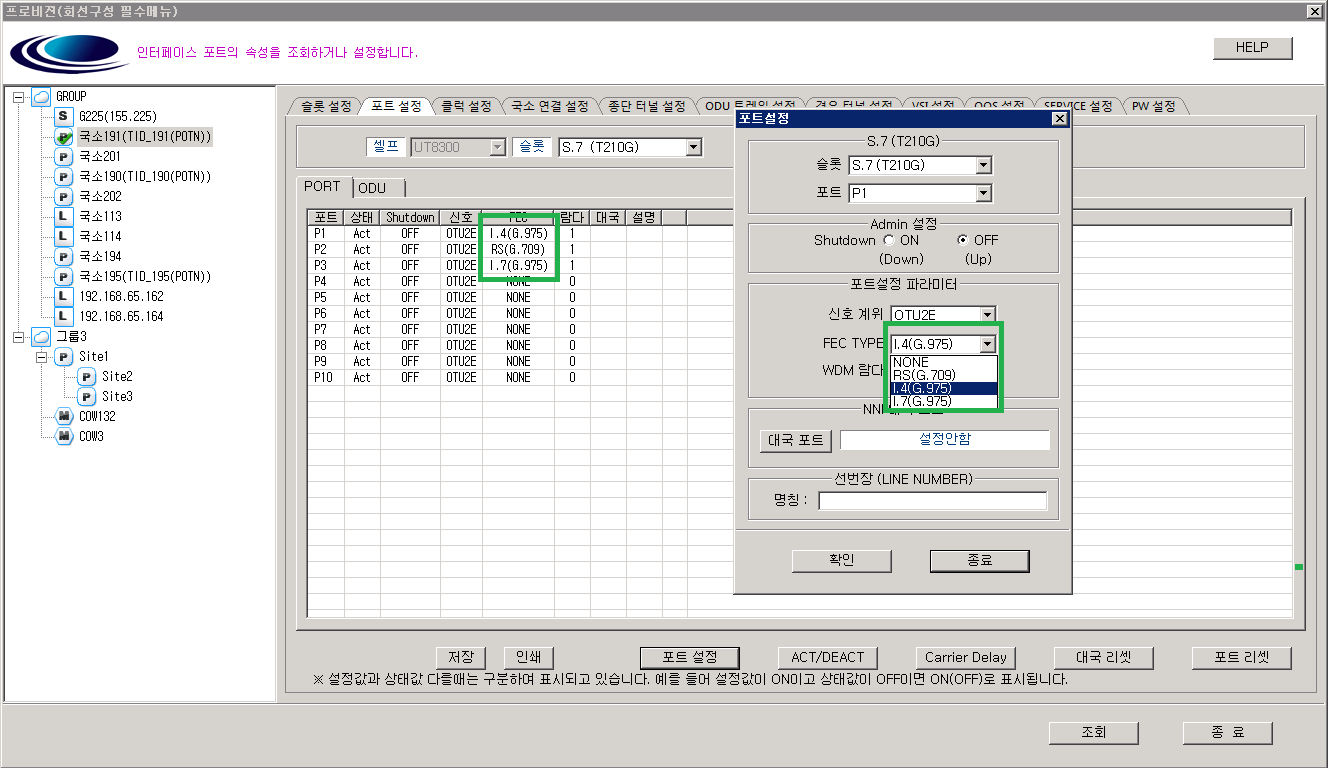Click the 대국 리셋 button
This screenshot has height=768, width=1328.
(1103, 658)
